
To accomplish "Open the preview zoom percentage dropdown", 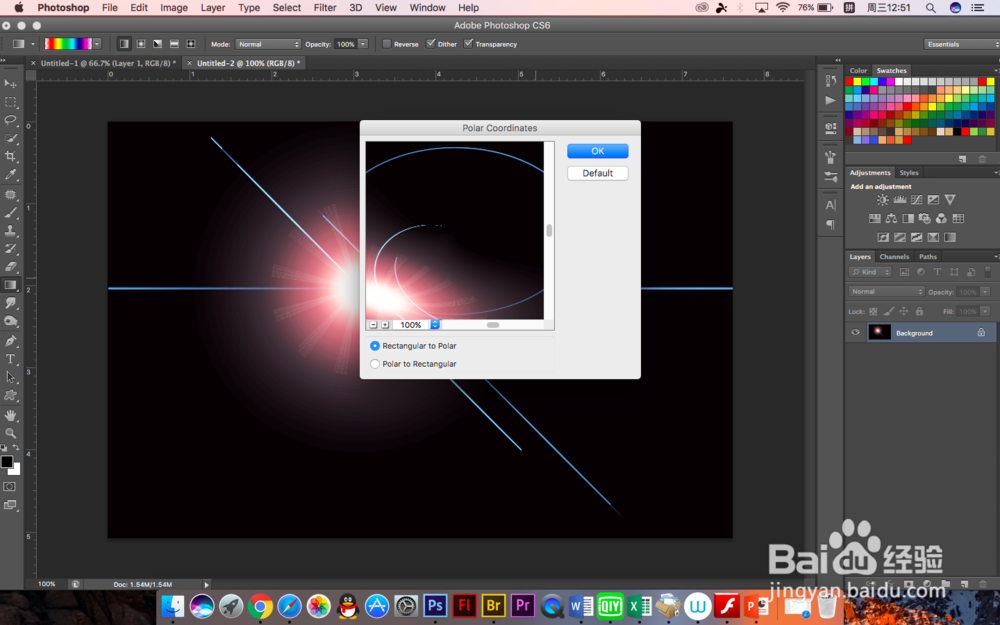I will click(x=435, y=325).
